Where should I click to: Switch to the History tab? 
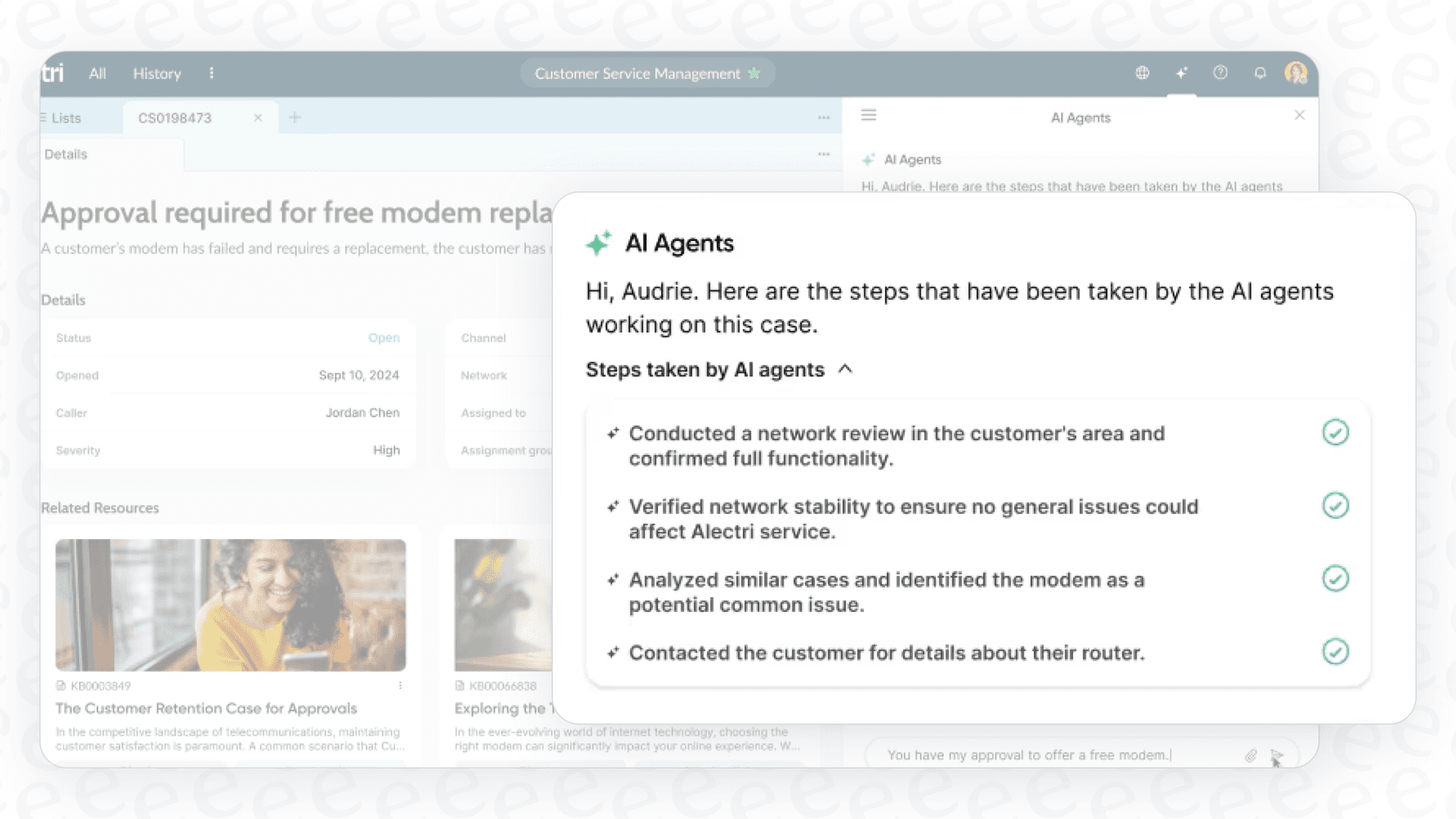pos(156,74)
